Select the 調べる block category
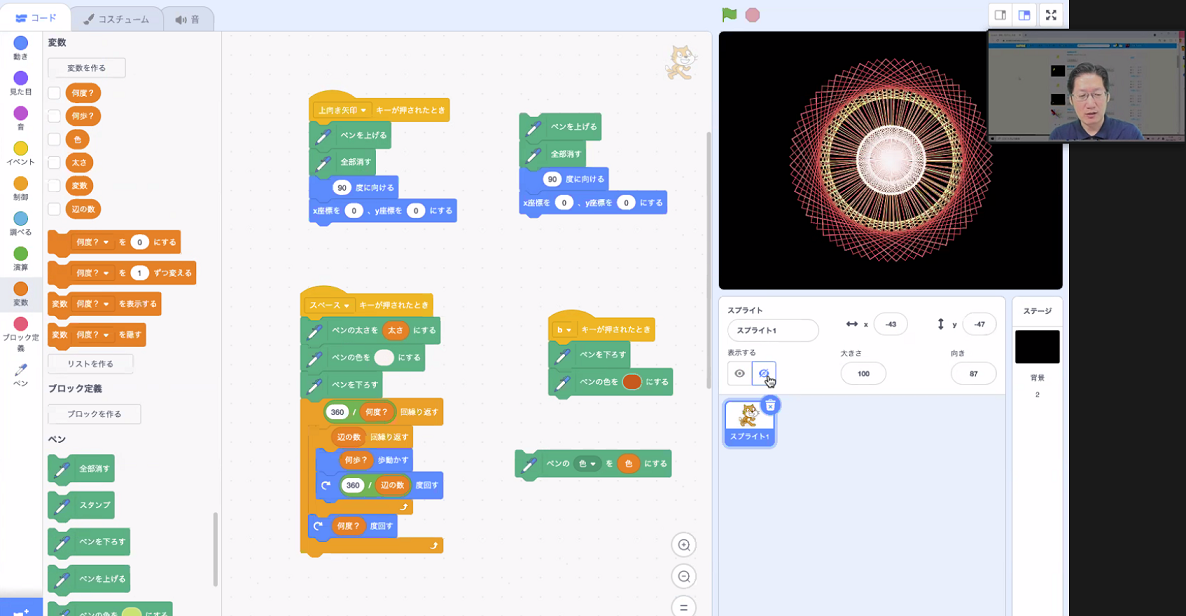Screen dimensions: 1186x616 [x=20, y=223]
